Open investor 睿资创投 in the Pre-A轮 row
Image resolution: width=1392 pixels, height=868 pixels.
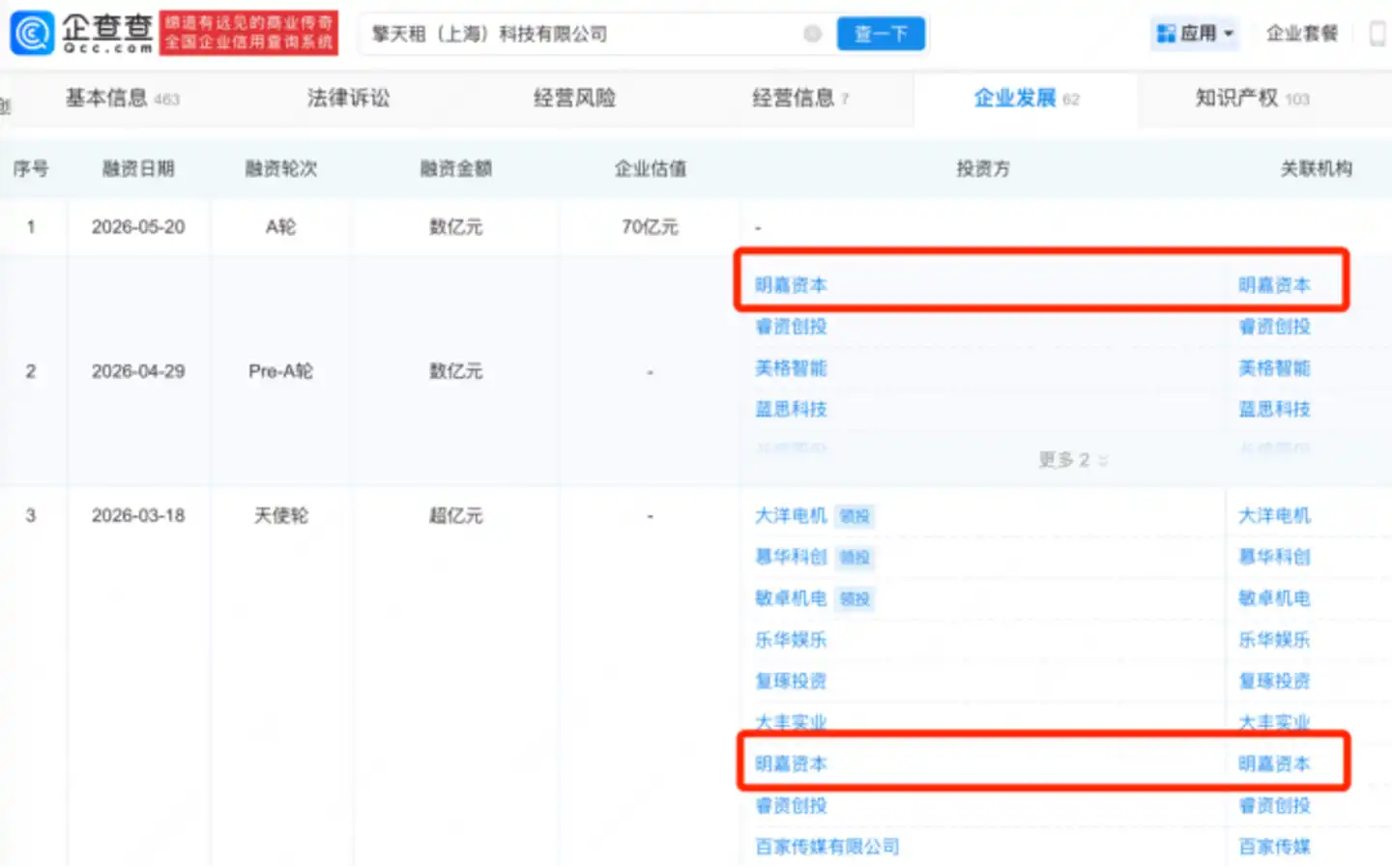pyautogui.click(x=791, y=327)
